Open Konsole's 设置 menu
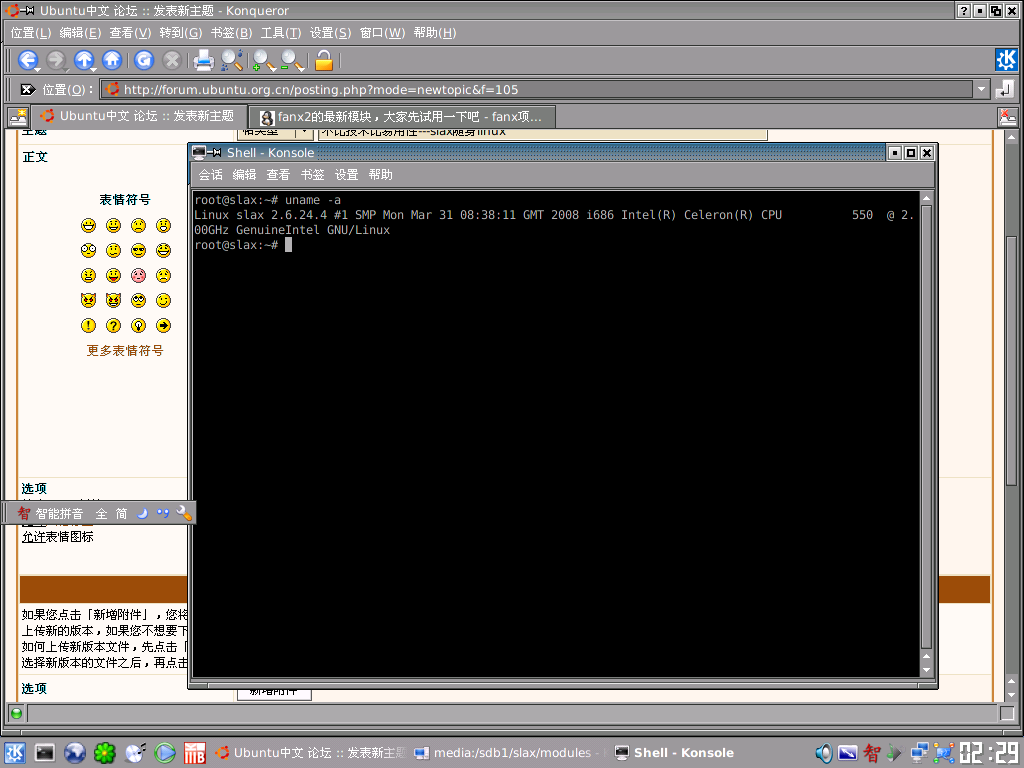 [x=346, y=174]
